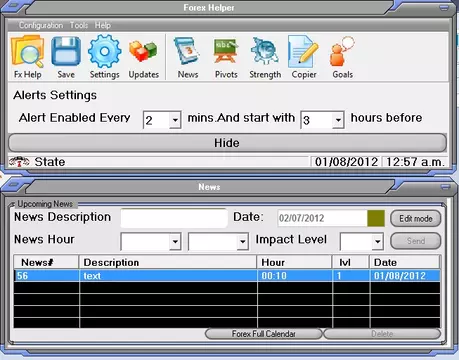The height and width of the screenshot is (360, 459).
Task: Launch the Strength tool icon
Action: pos(265,51)
